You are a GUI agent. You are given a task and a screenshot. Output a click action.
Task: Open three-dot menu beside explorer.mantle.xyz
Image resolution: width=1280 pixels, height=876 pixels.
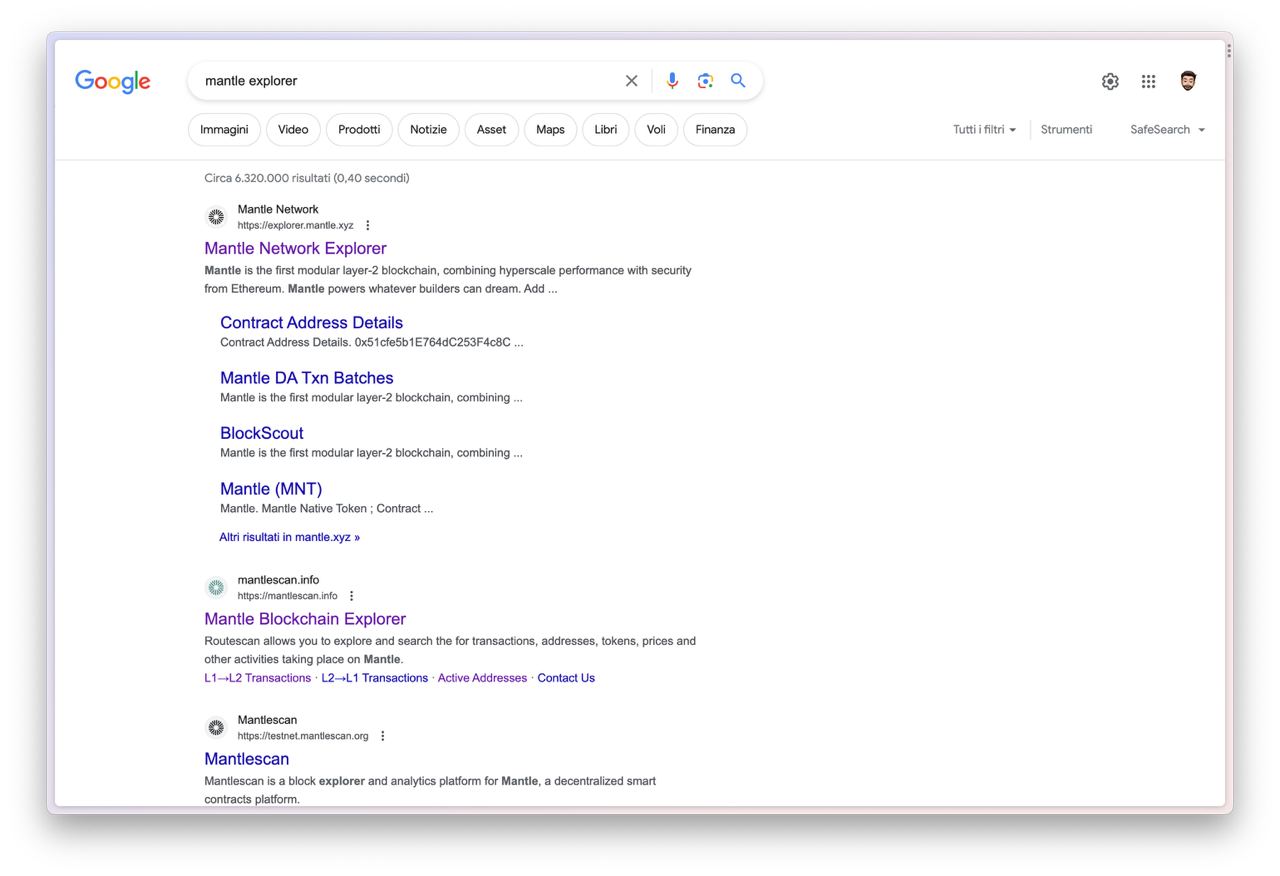point(367,225)
